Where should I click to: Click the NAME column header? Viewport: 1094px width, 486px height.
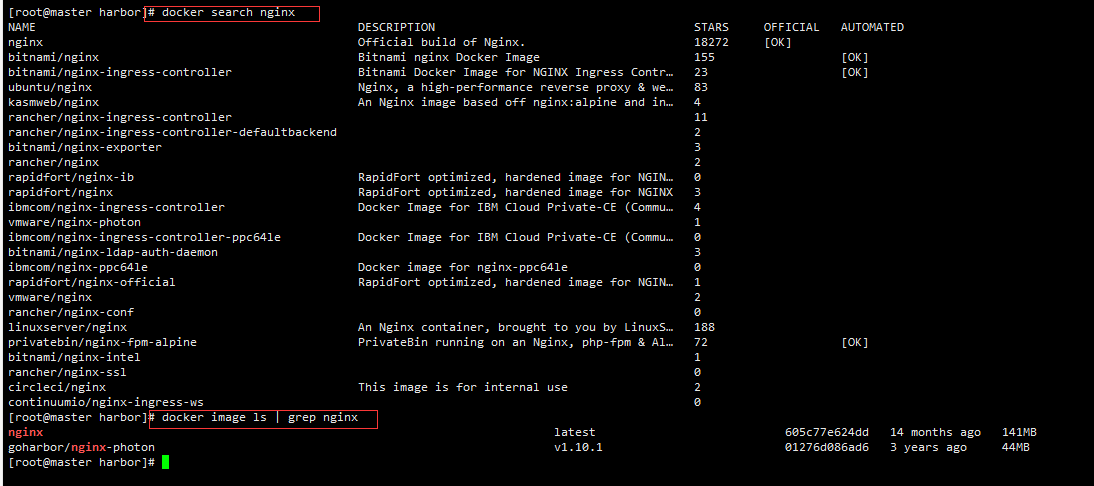click(22, 27)
